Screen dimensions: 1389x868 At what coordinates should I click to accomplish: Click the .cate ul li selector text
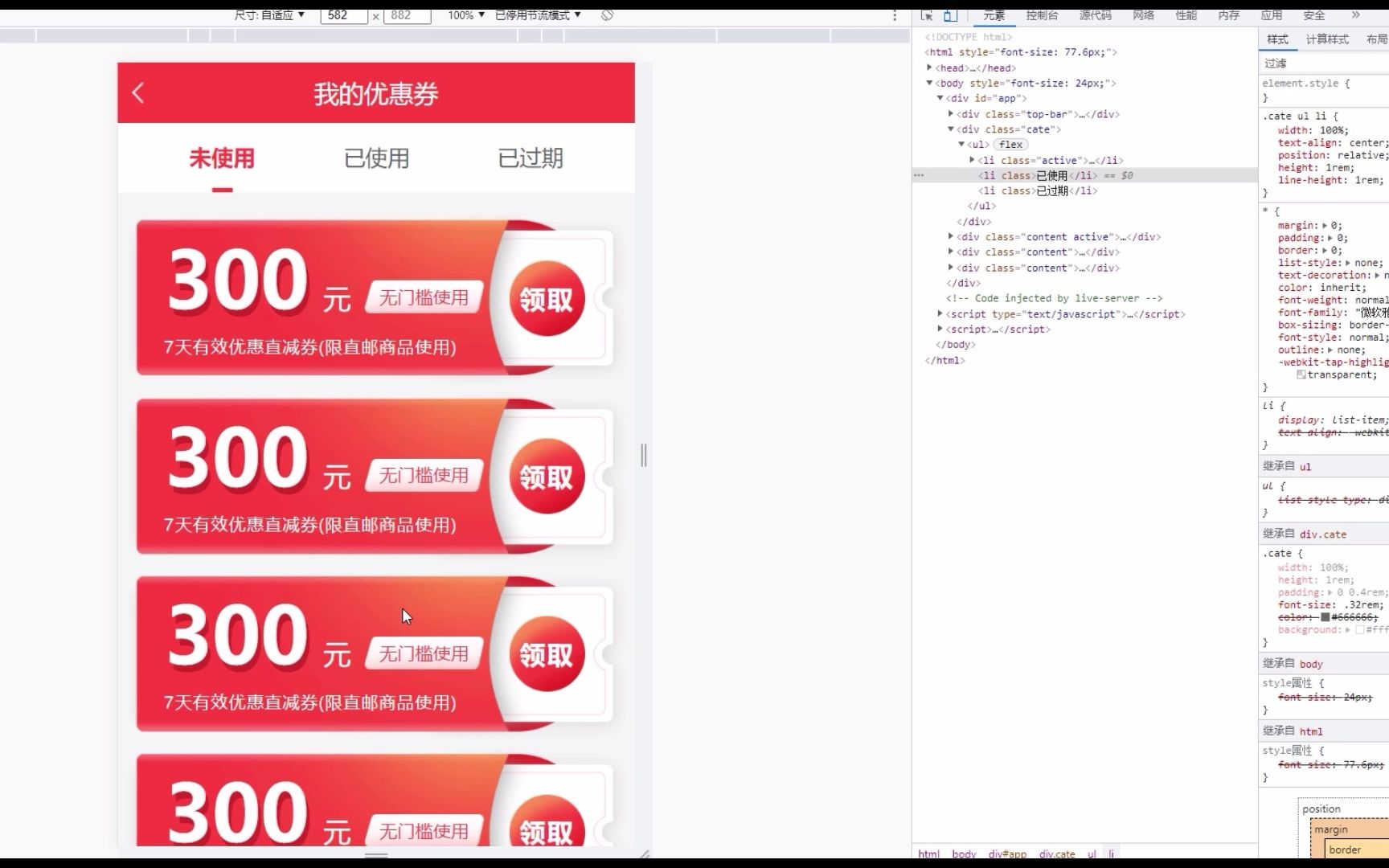pyautogui.click(x=1294, y=116)
